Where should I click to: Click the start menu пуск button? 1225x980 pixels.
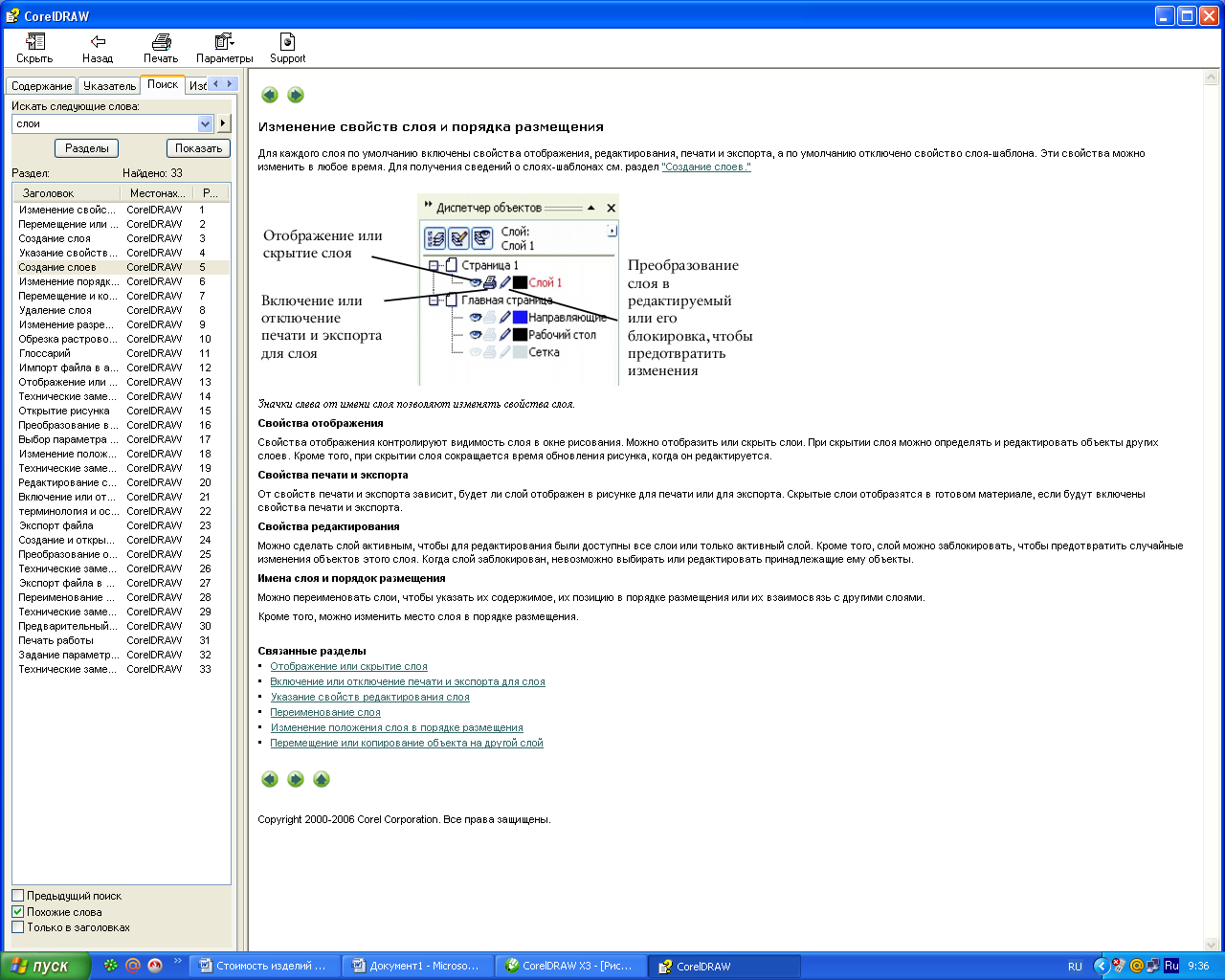45,966
